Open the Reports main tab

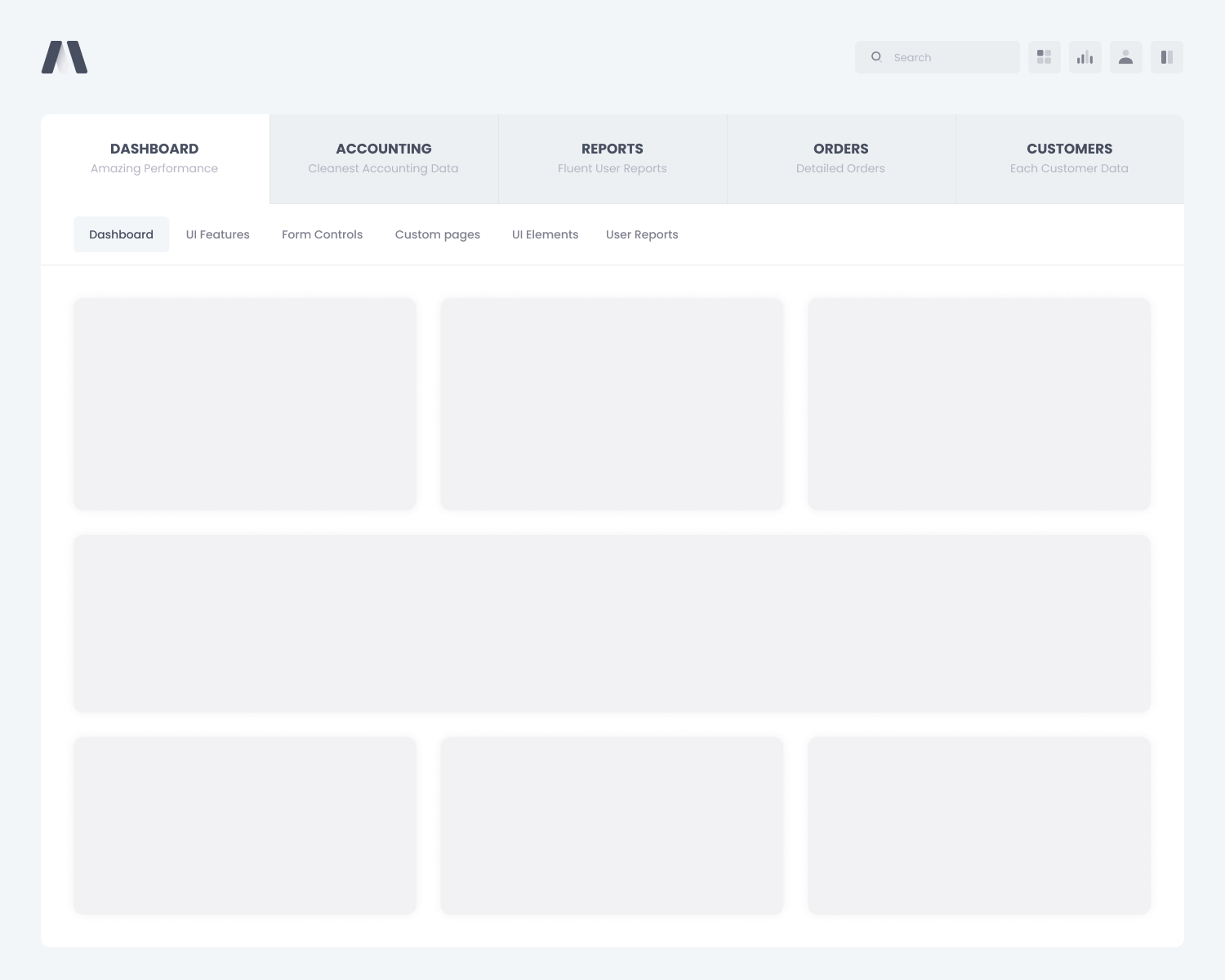(x=612, y=158)
